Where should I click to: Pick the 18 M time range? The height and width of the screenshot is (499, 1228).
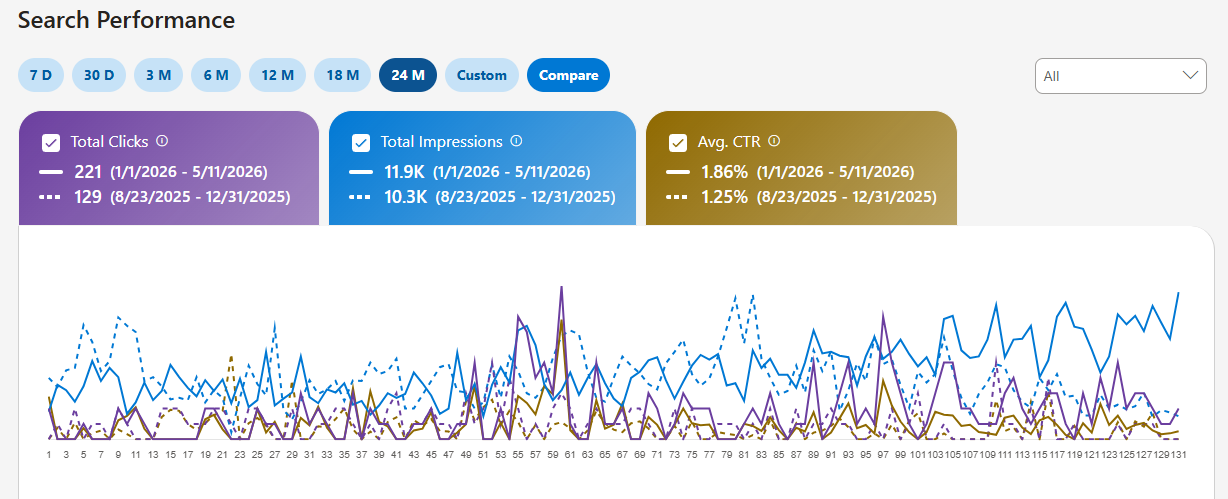point(343,75)
